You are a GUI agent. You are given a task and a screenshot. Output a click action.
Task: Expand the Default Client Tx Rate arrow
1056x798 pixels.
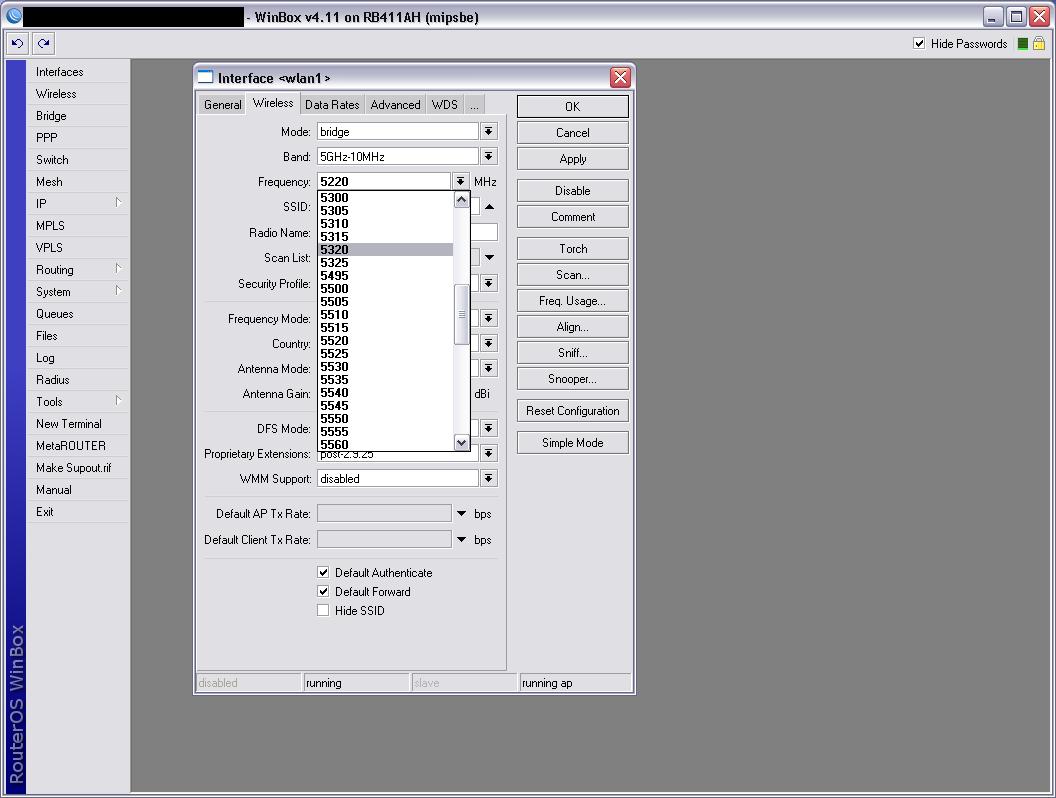[461, 539]
